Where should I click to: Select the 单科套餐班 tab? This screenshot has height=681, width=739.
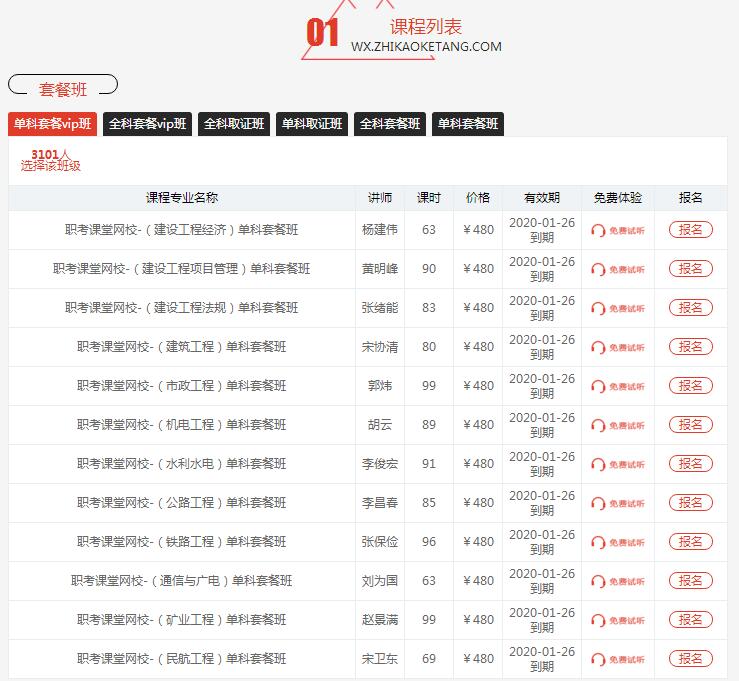point(468,124)
